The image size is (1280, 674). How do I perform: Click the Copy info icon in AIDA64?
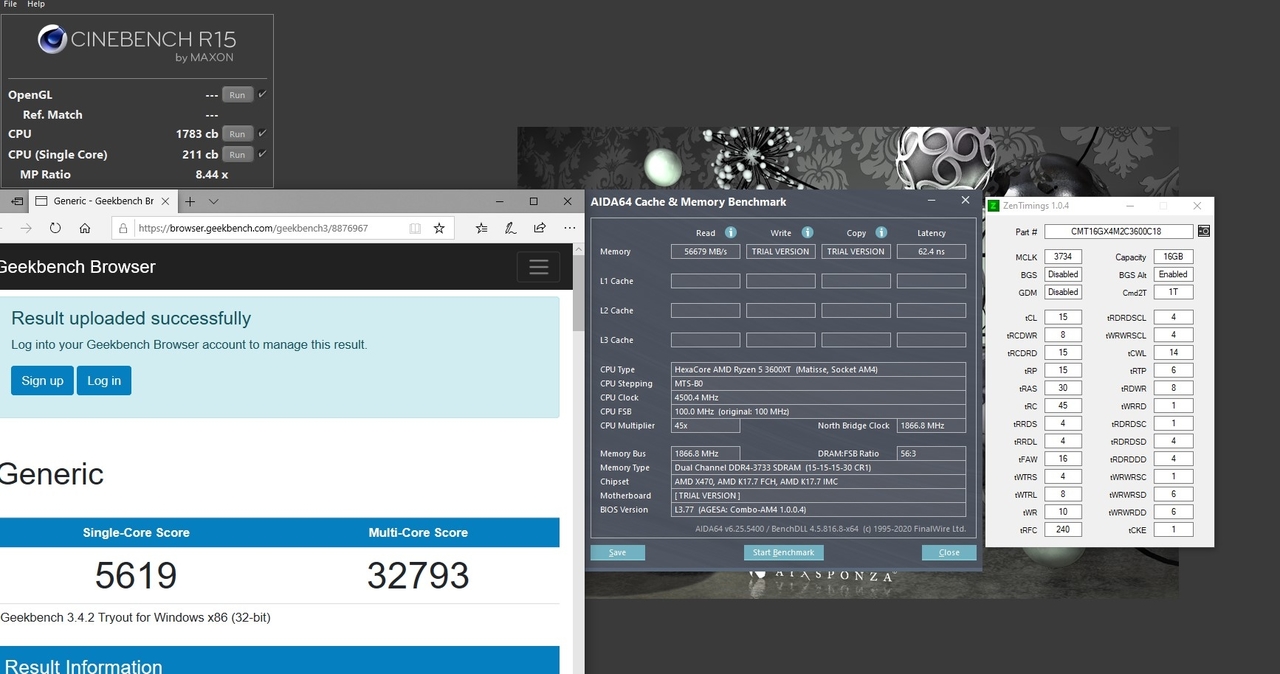[x=881, y=233]
